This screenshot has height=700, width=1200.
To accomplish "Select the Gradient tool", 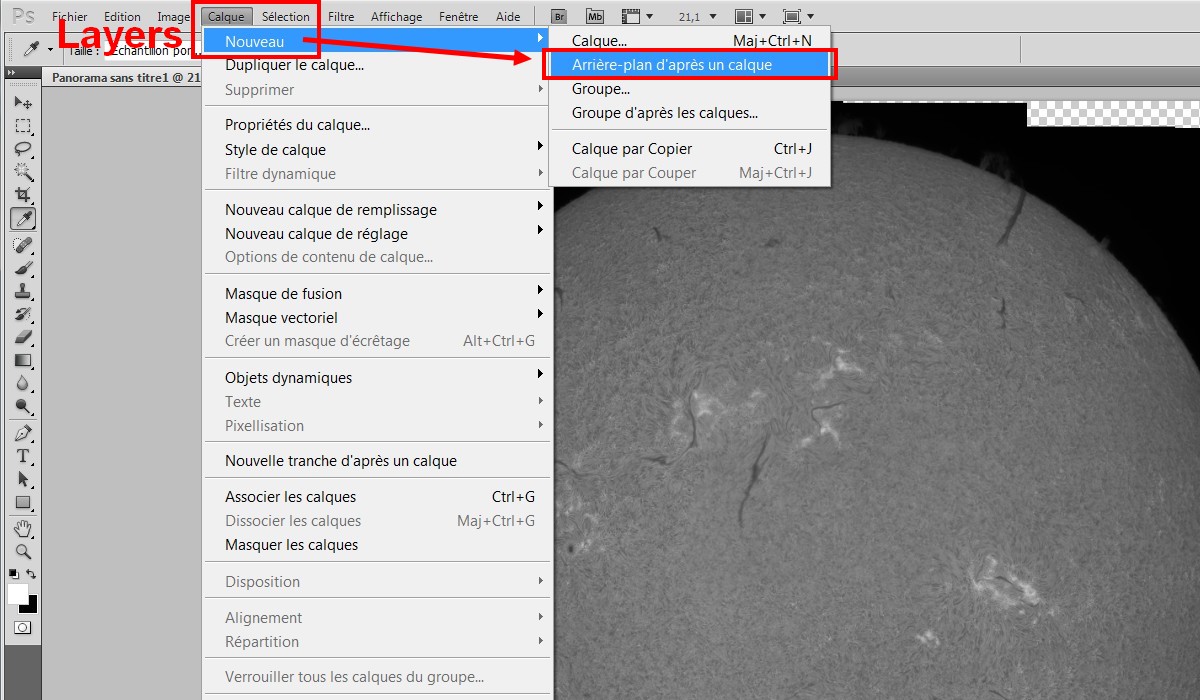I will [23, 360].
